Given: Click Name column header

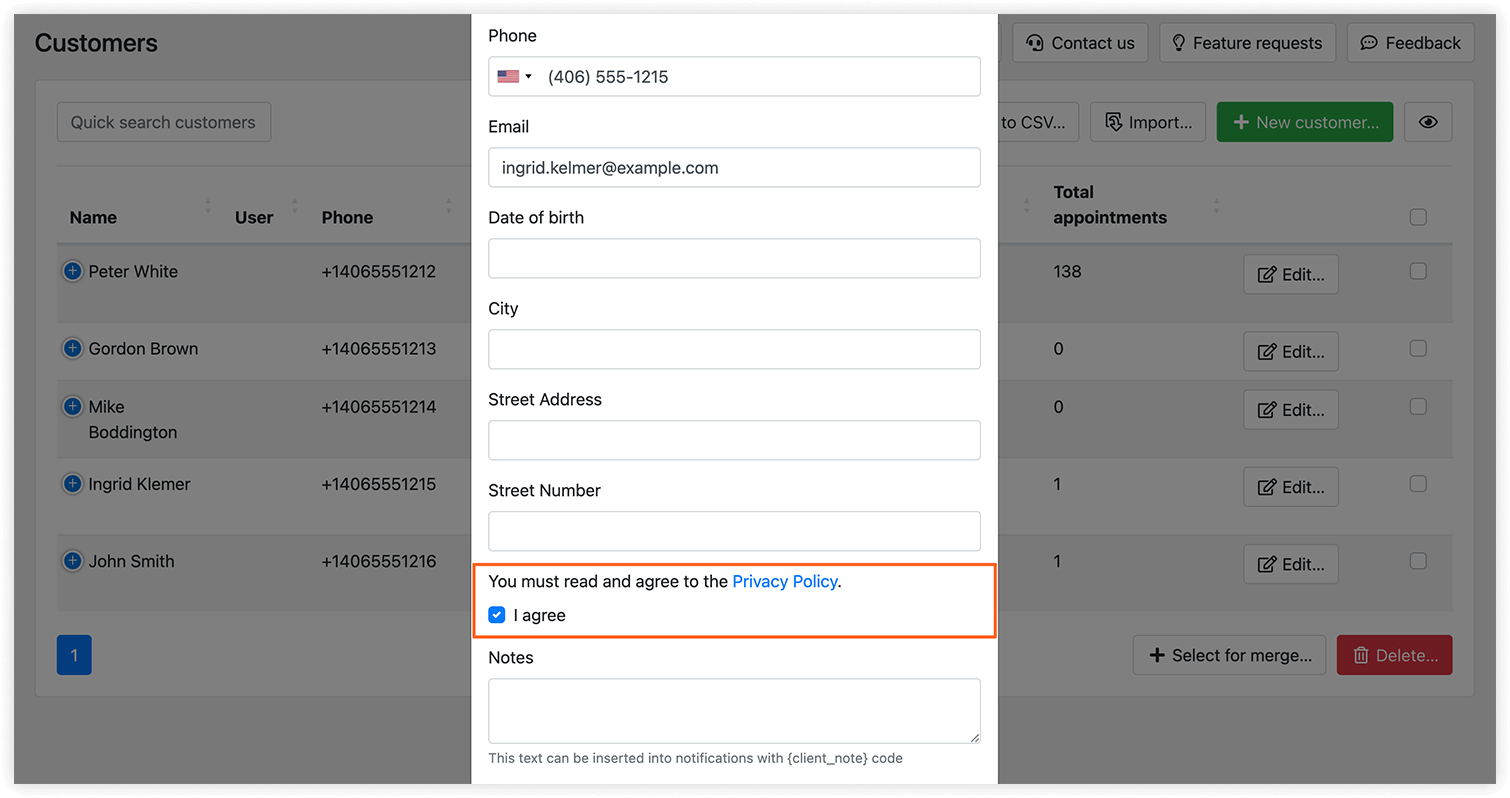Looking at the screenshot, I should pos(93,217).
